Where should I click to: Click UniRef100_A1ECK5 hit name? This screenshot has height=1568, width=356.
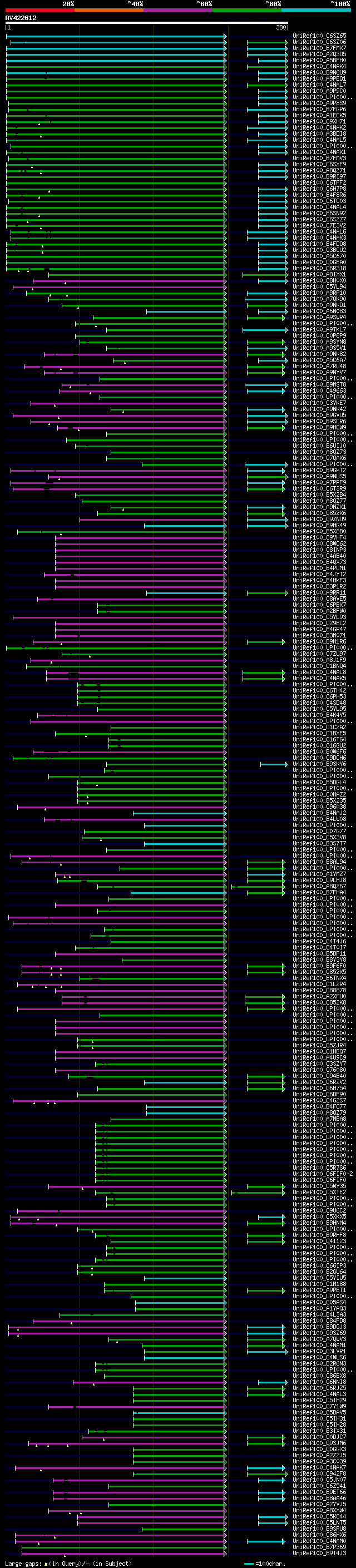[x=319, y=115]
